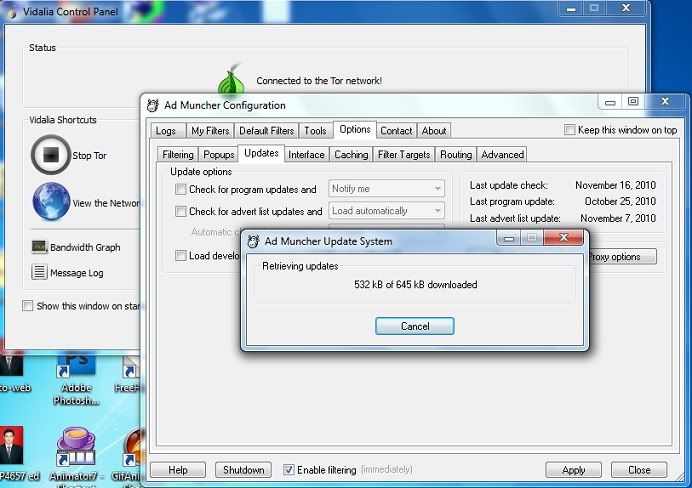Click the Stop Tor icon in Vidalia
The height and width of the screenshot is (488, 692).
click(51, 155)
